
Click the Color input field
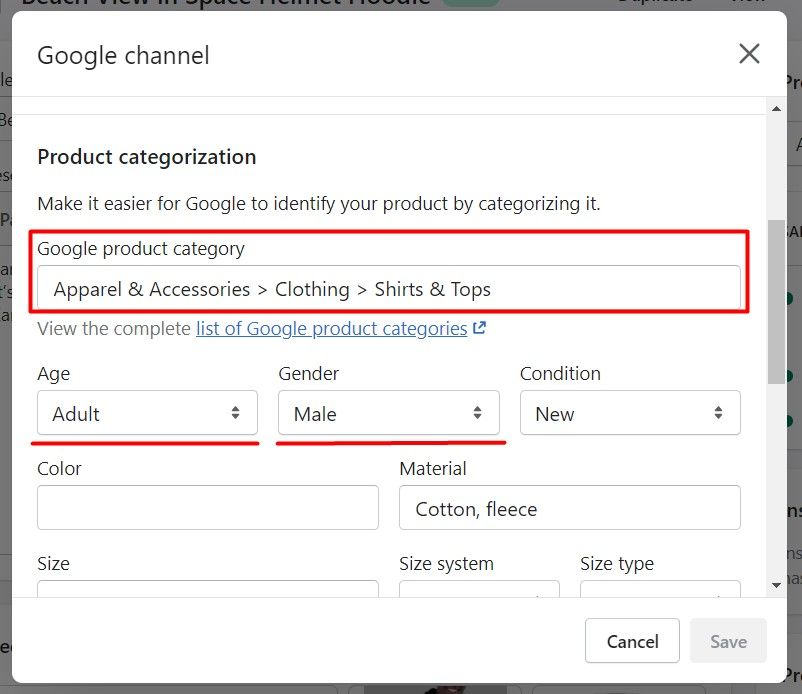coord(208,507)
